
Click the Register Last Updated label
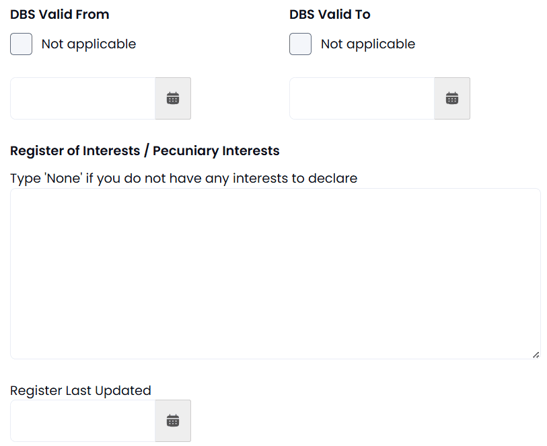point(81,391)
